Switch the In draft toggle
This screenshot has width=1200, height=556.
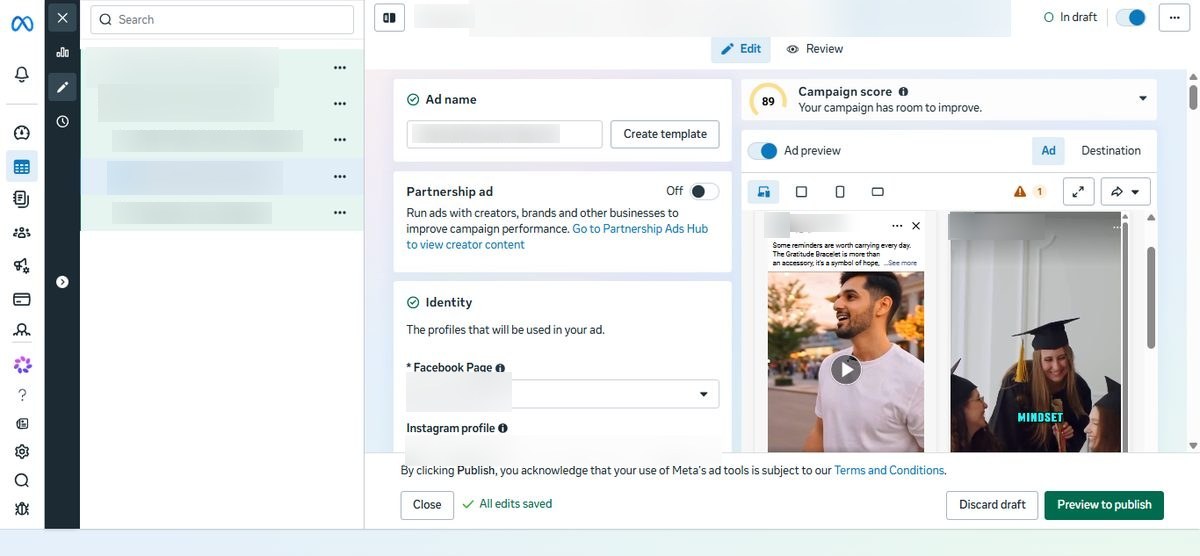[x=1131, y=17]
